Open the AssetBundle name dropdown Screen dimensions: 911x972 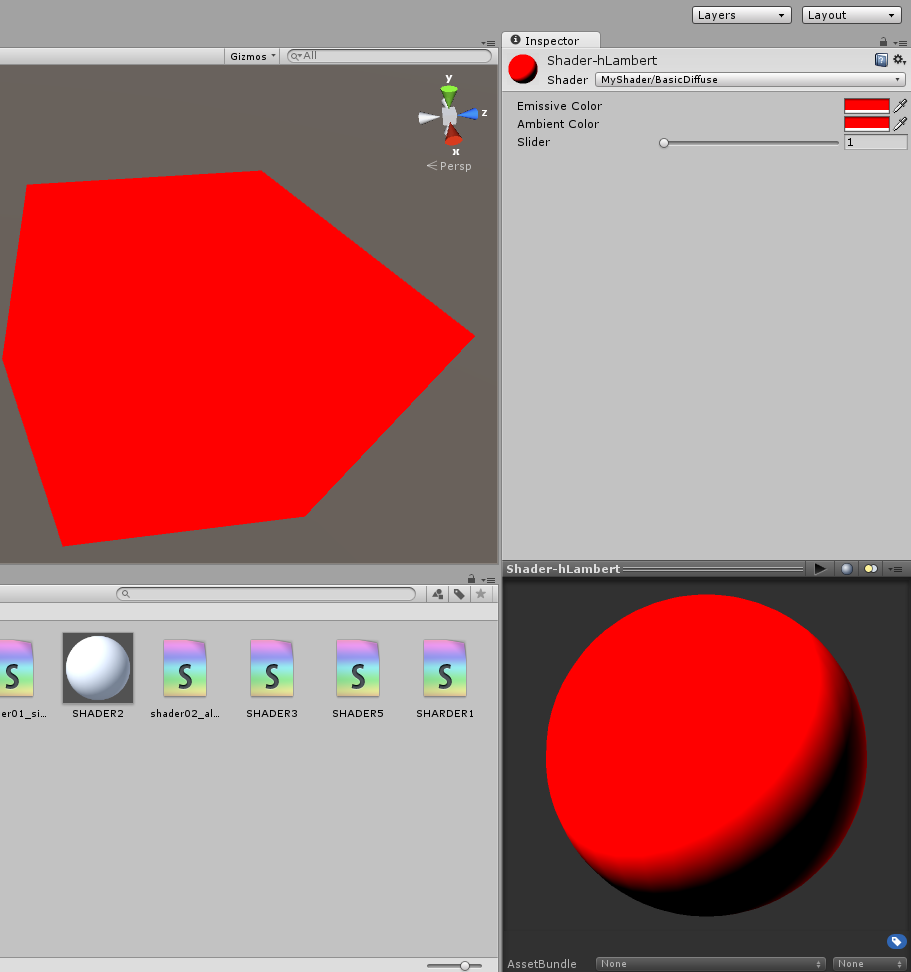[710, 964]
